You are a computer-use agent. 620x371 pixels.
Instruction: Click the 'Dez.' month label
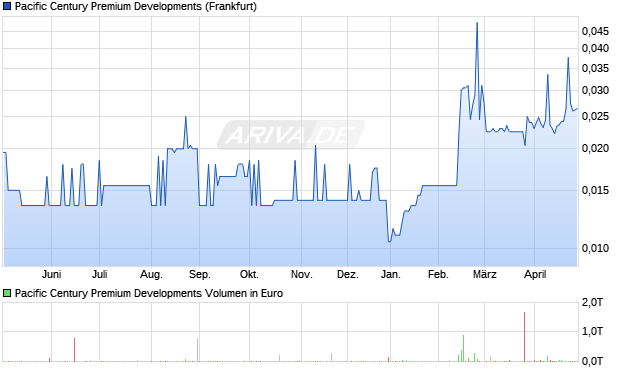coord(348,274)
